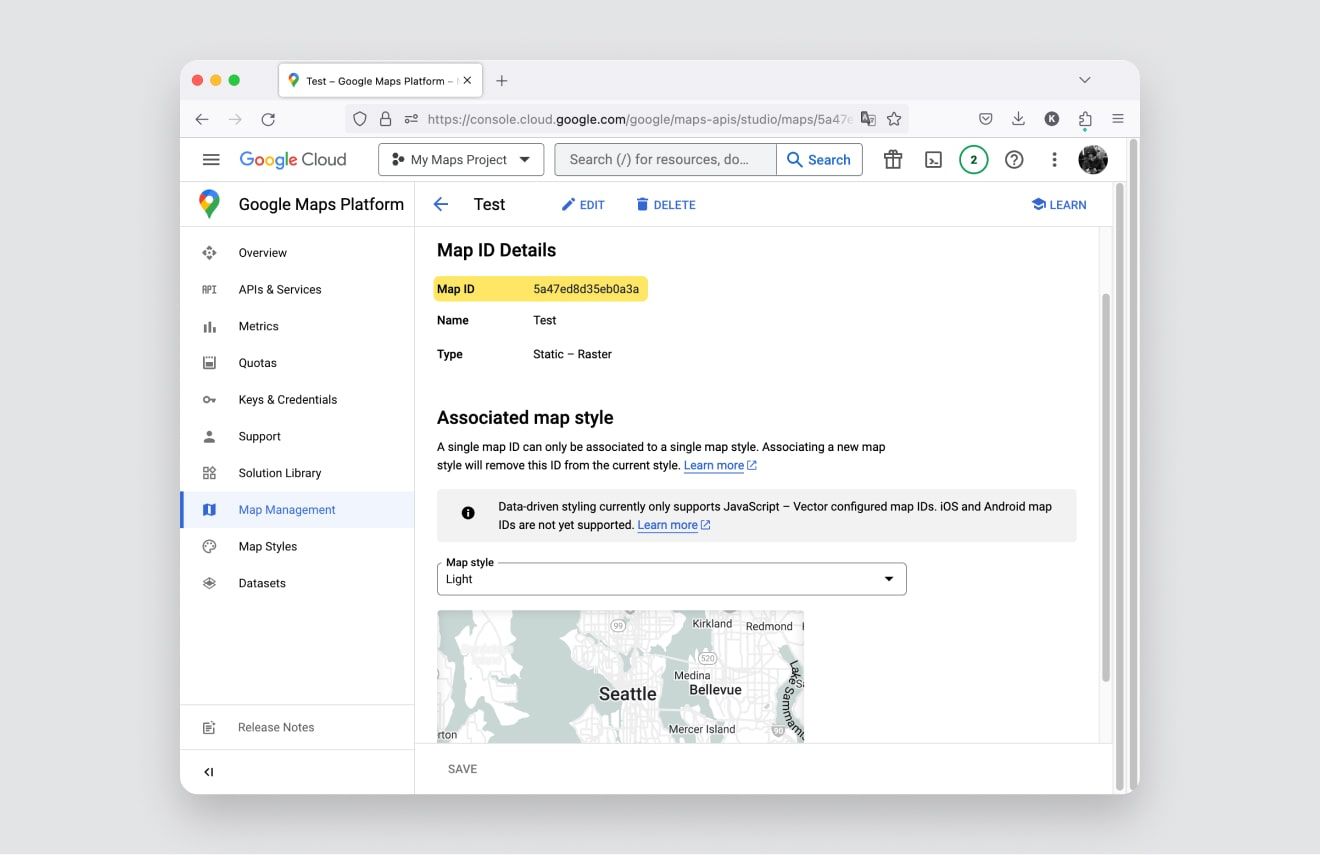
Task: Click the SAVE button
Action: coord(462,769)
